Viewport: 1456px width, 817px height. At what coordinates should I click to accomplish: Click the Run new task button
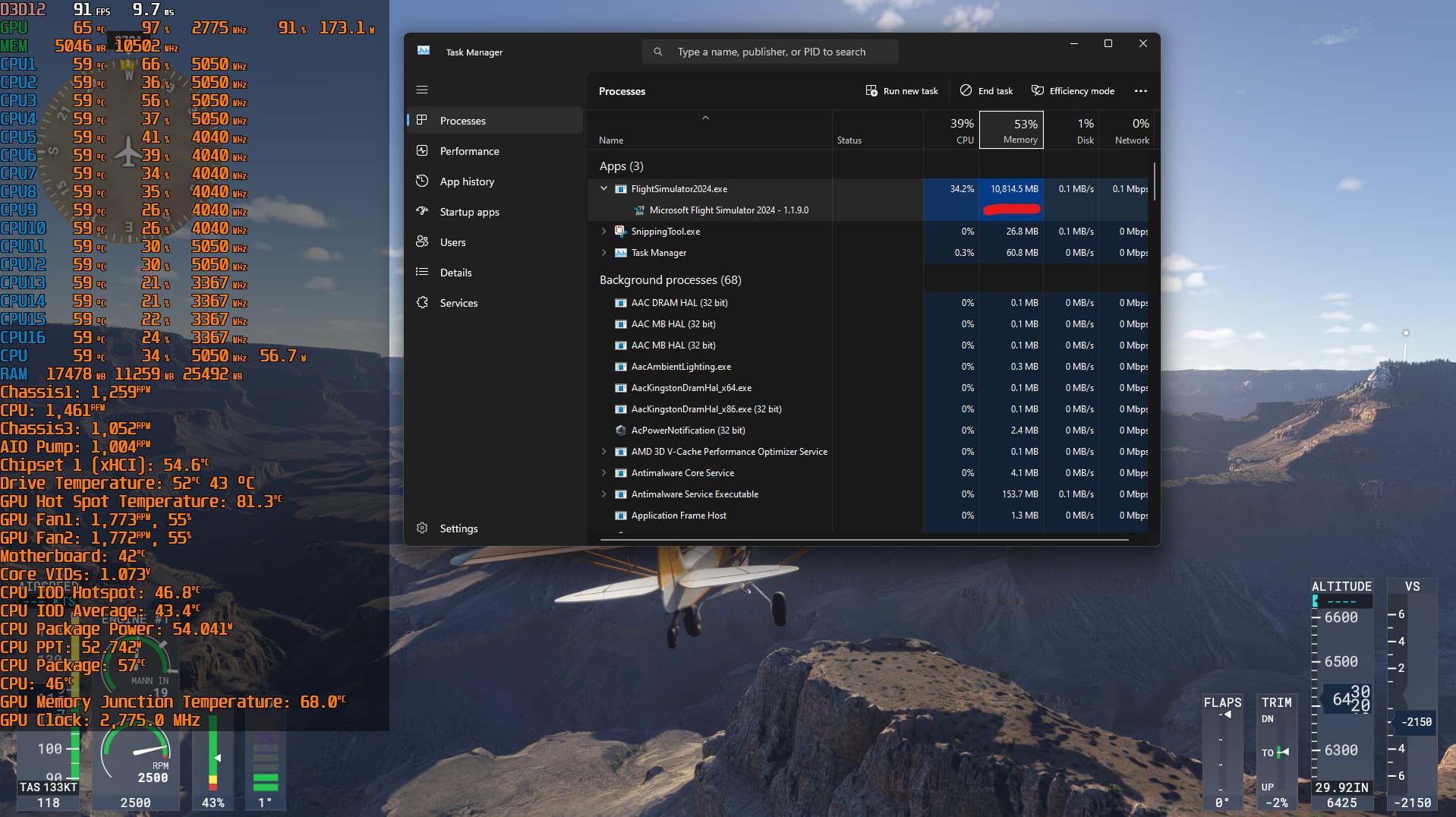pos(902,91)
